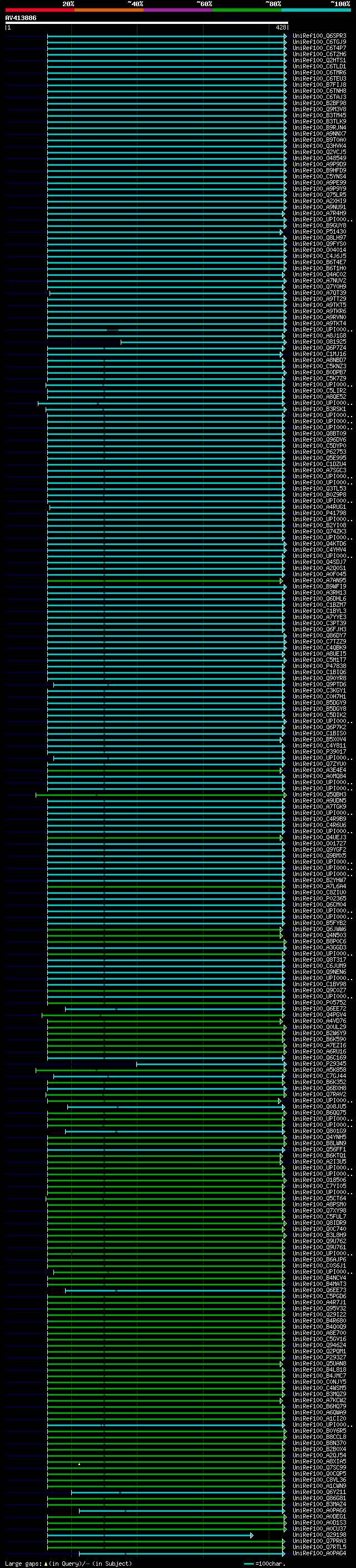
Task: Click hit label UniRef100_C5YNS4
Action: (x=319, y=176)
